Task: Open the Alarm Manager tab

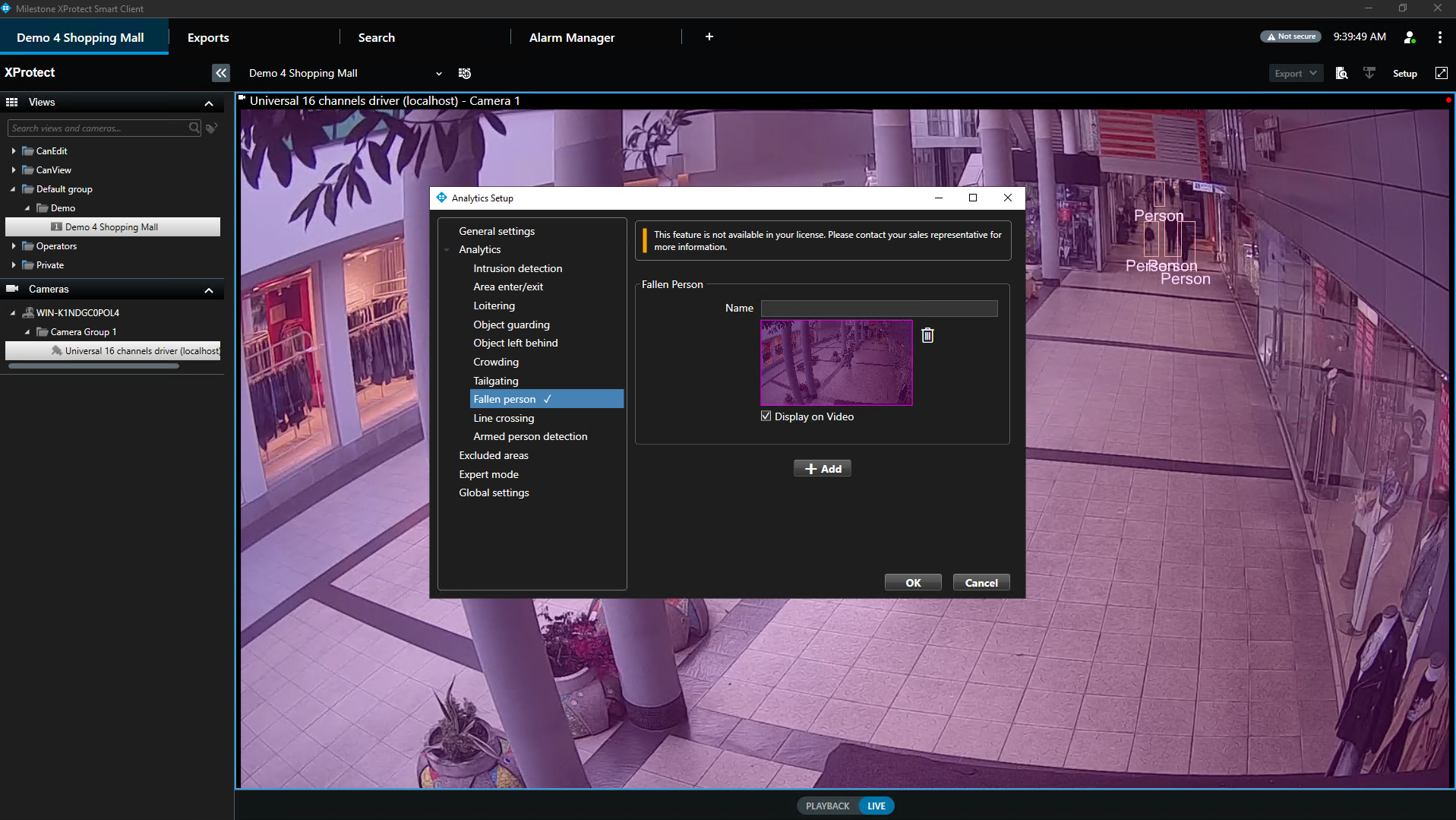Action: [x=571, y=37]
